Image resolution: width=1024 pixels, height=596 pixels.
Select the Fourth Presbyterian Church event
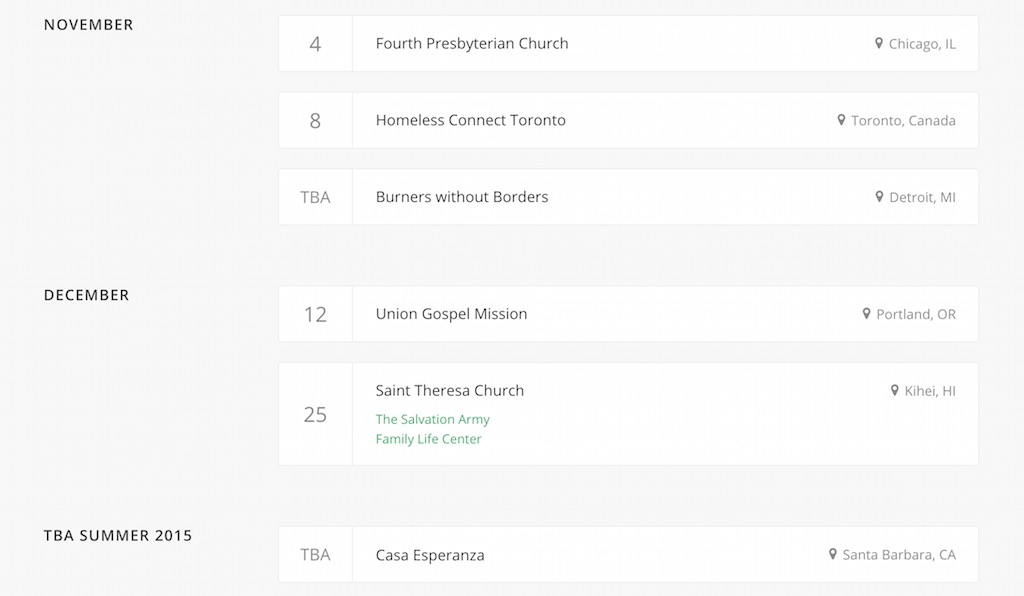coord(628,44)
